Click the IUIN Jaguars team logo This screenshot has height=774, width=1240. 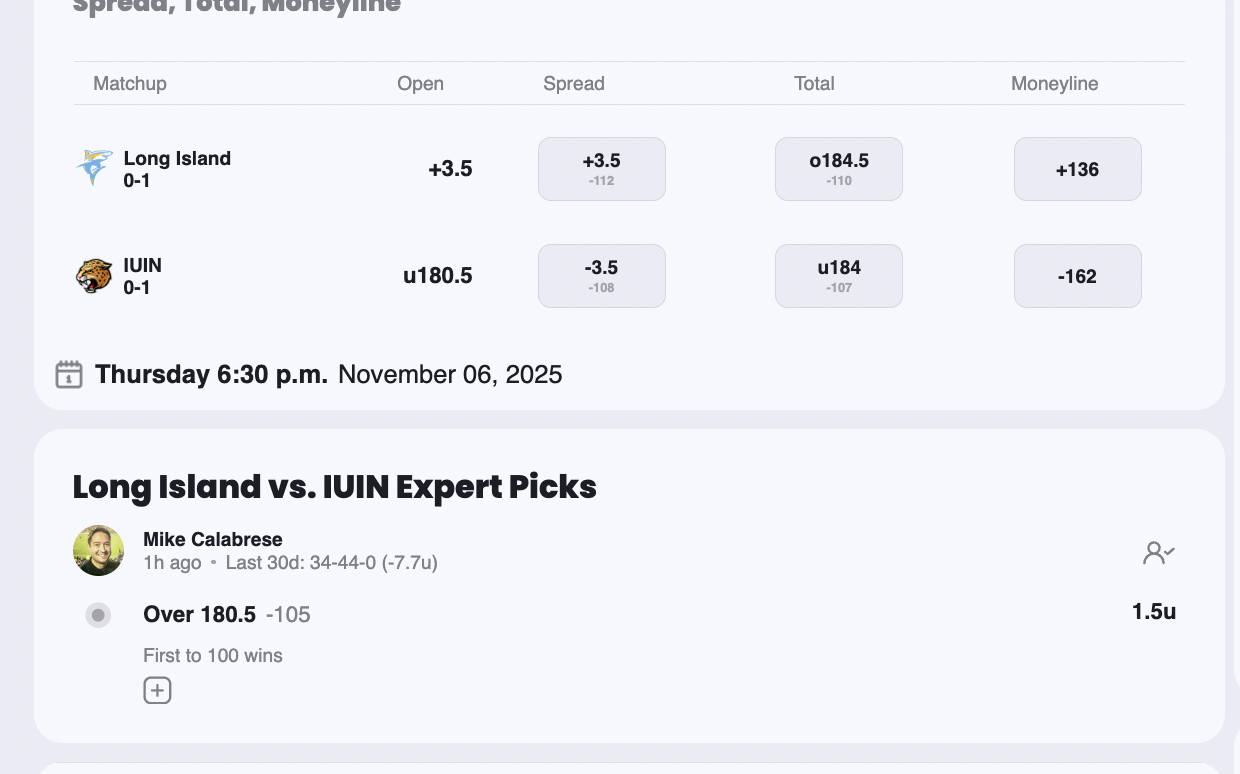(x=94, y=276)
